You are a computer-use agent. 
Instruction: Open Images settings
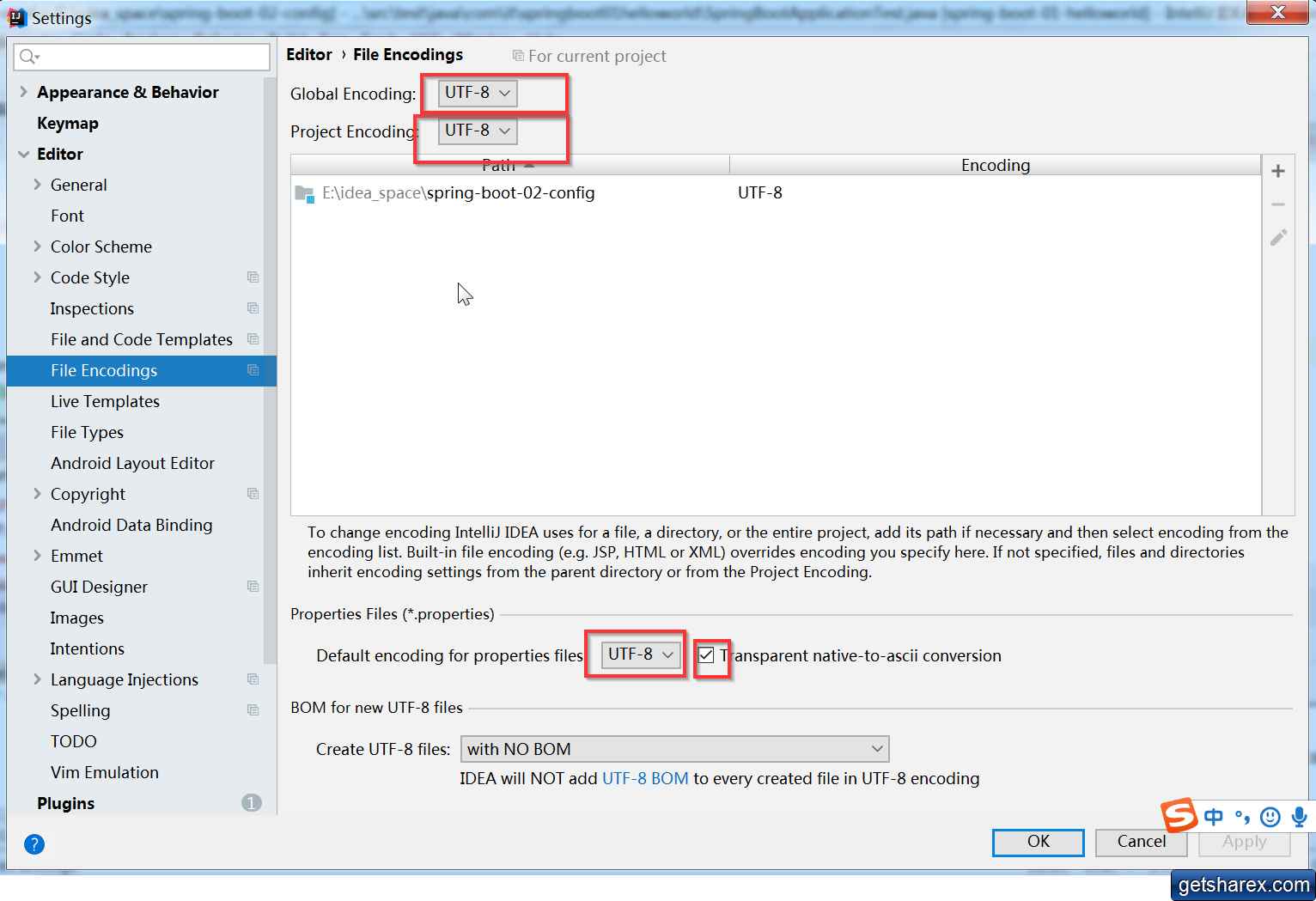(76, 618)
